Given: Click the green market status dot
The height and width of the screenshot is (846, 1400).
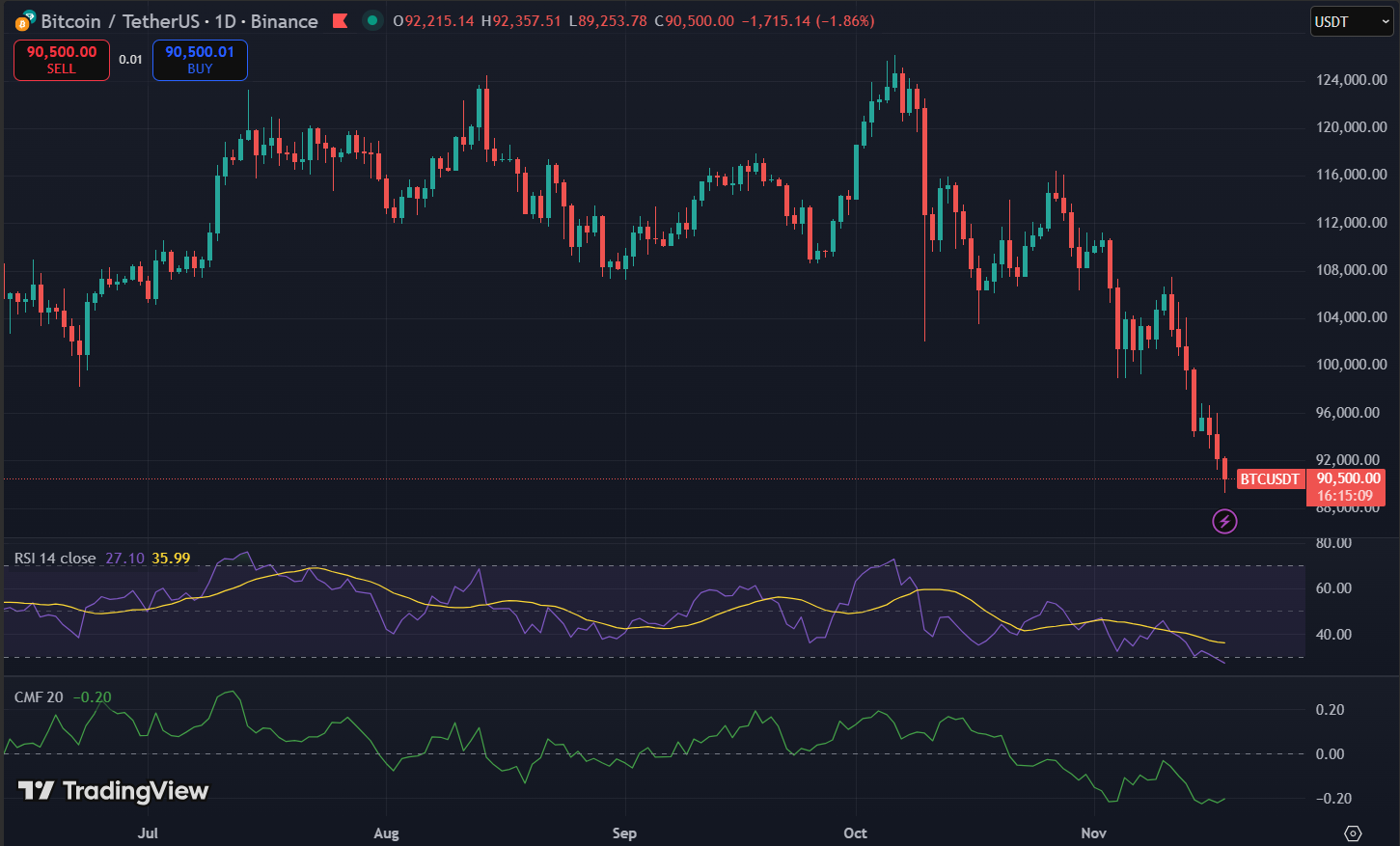Looking at the screenshot, I should pyautogui.click(x=371, y=19).
